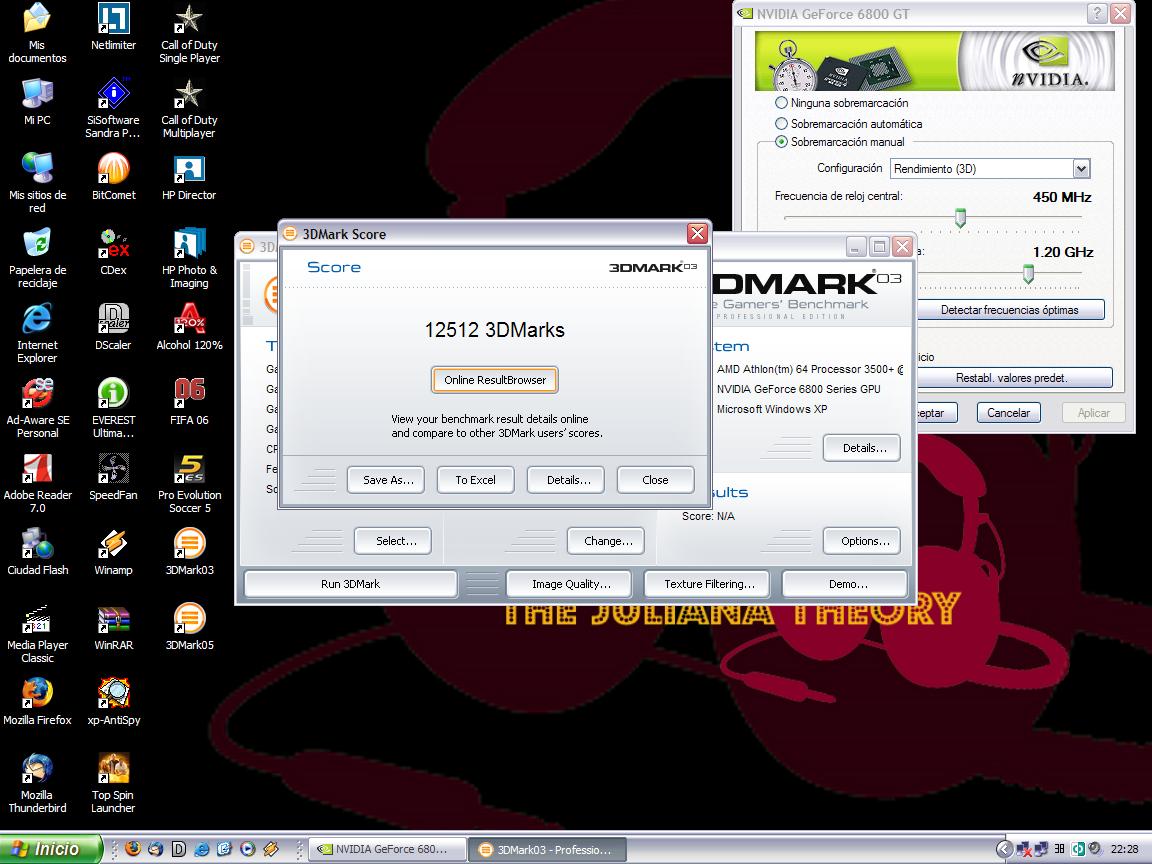The image size is (1152, 864).
Task: Open Ad-Aware SE Personal
Action: click(37, 408)
